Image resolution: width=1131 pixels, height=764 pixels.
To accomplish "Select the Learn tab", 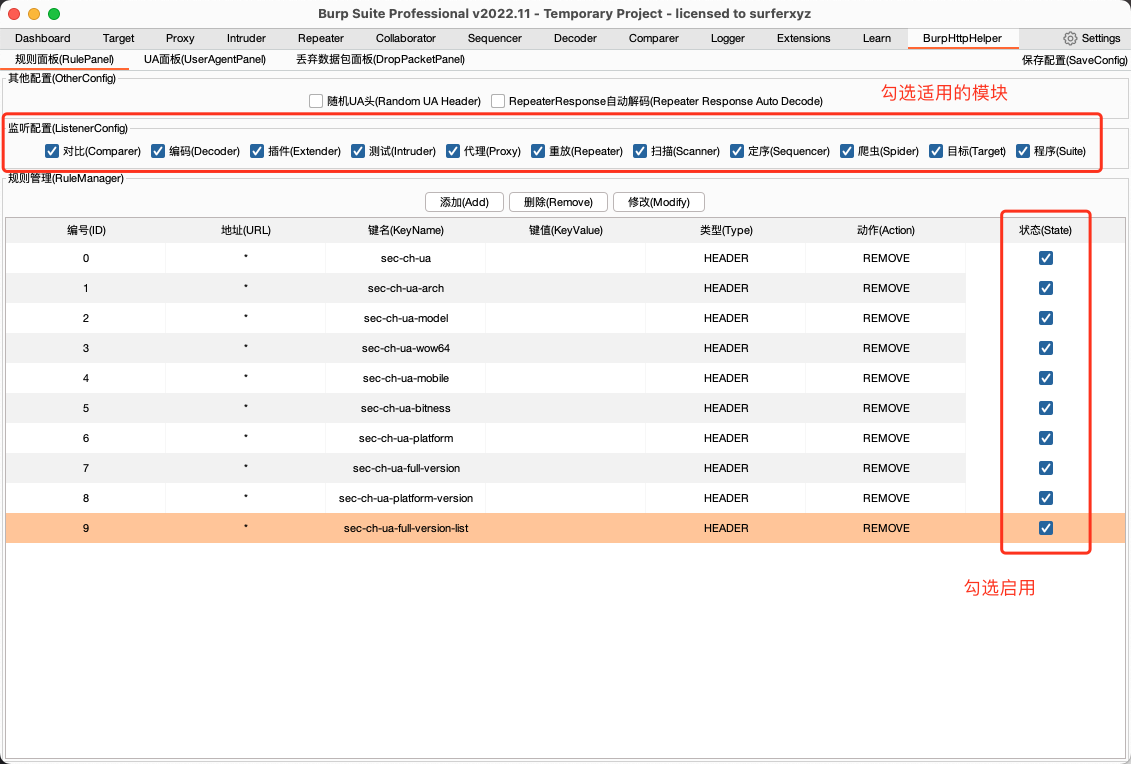I will click(x=876, y=38).
